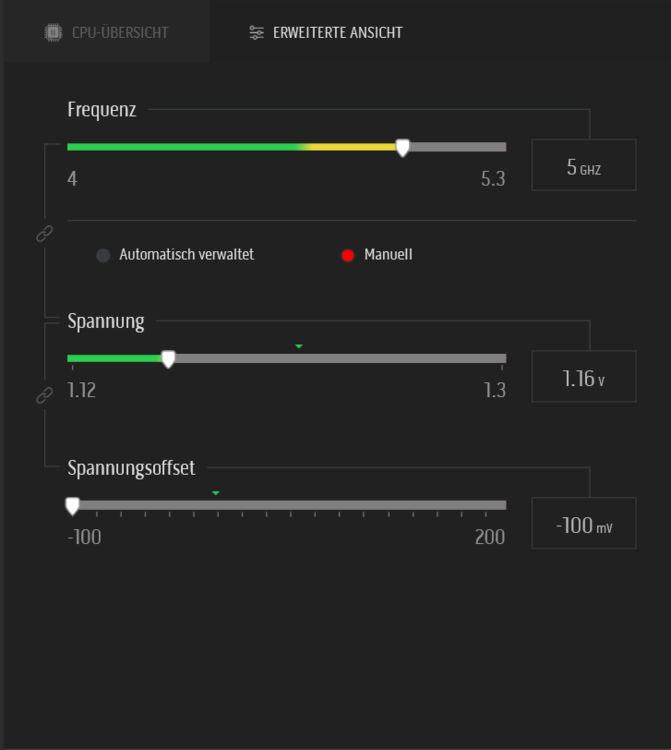Click the 1.3 maximum voltage label
The height and width of the screenshot is (750, 671).
(495, 390)
